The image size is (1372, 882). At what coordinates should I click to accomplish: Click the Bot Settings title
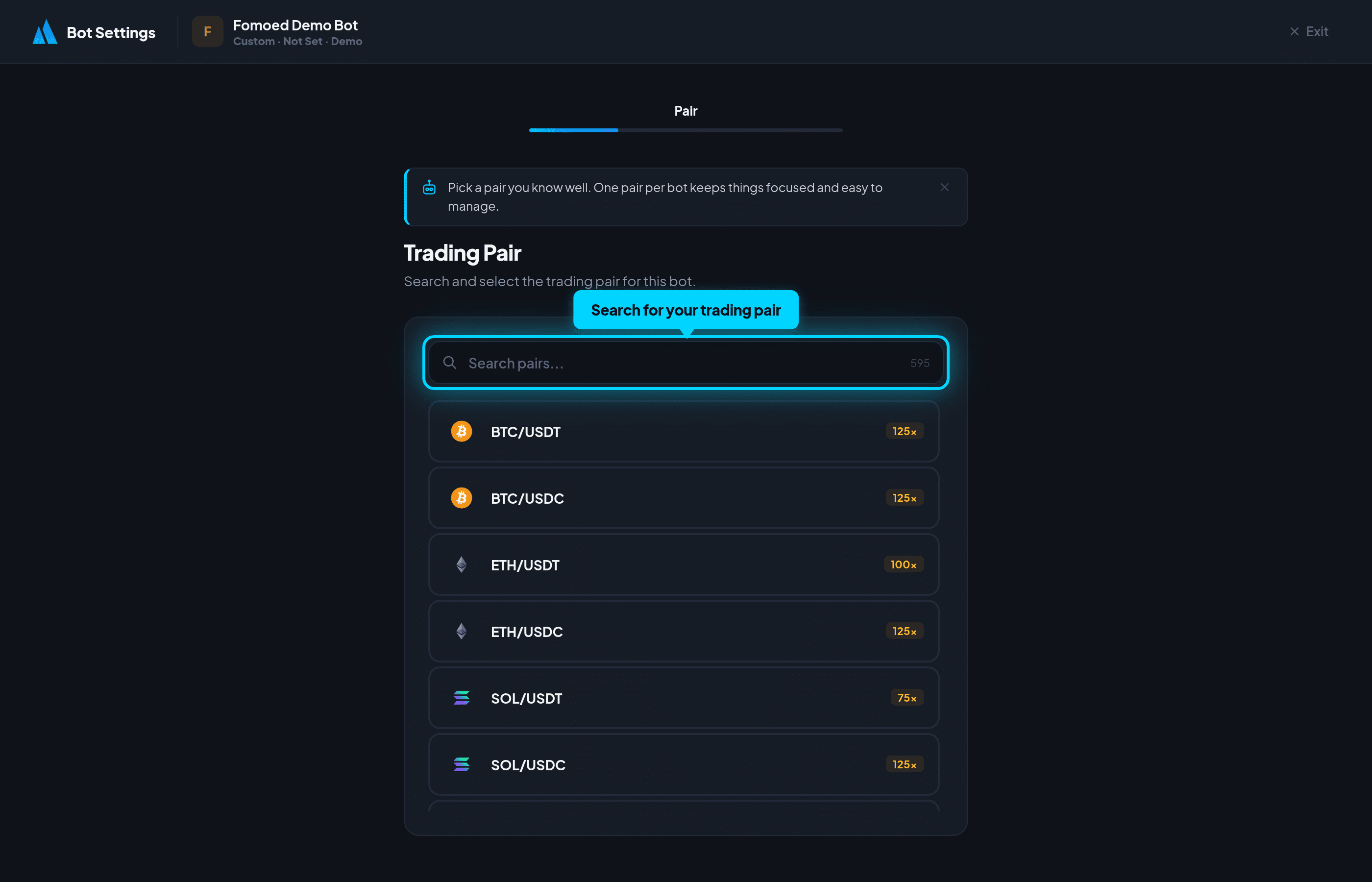pos(111,33)
